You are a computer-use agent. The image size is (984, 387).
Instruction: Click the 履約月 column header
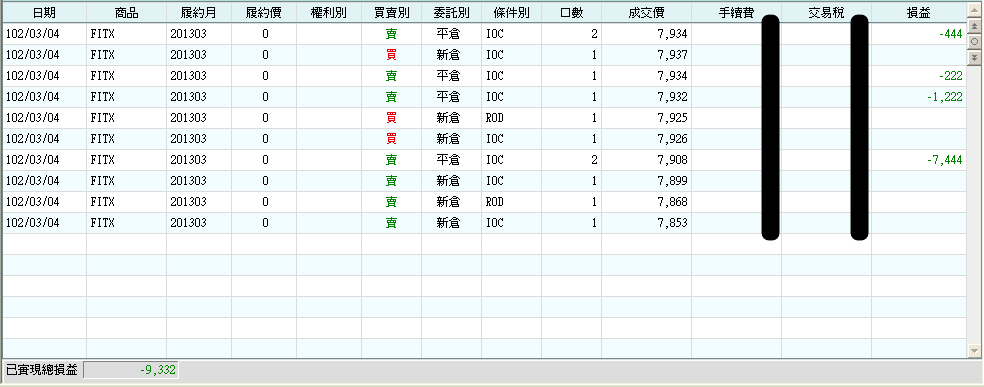point(199,13)
